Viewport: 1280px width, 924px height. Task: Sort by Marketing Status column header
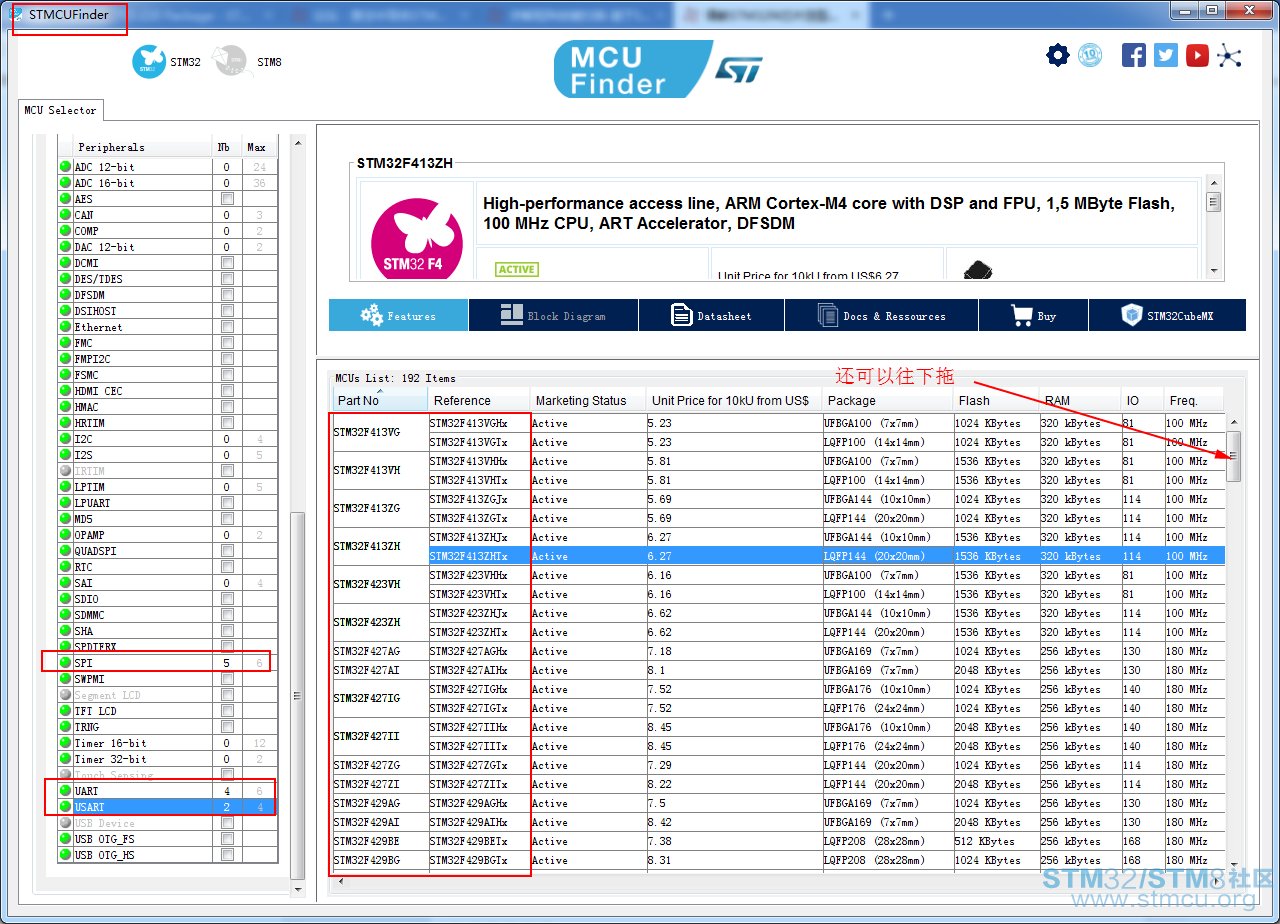[x=588, y=400]
